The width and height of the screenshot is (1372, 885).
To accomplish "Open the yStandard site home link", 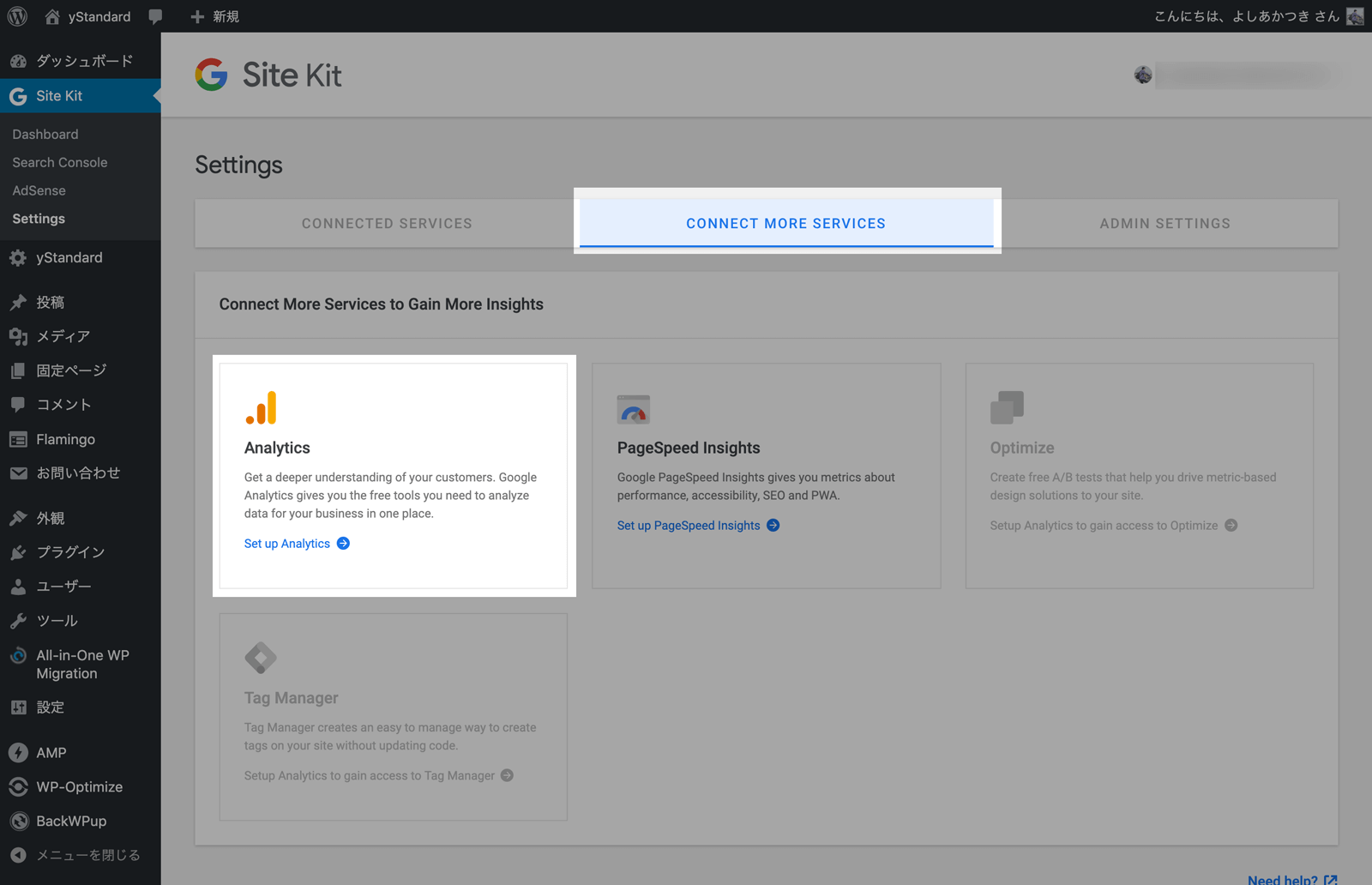I will (x=87, y=16).
